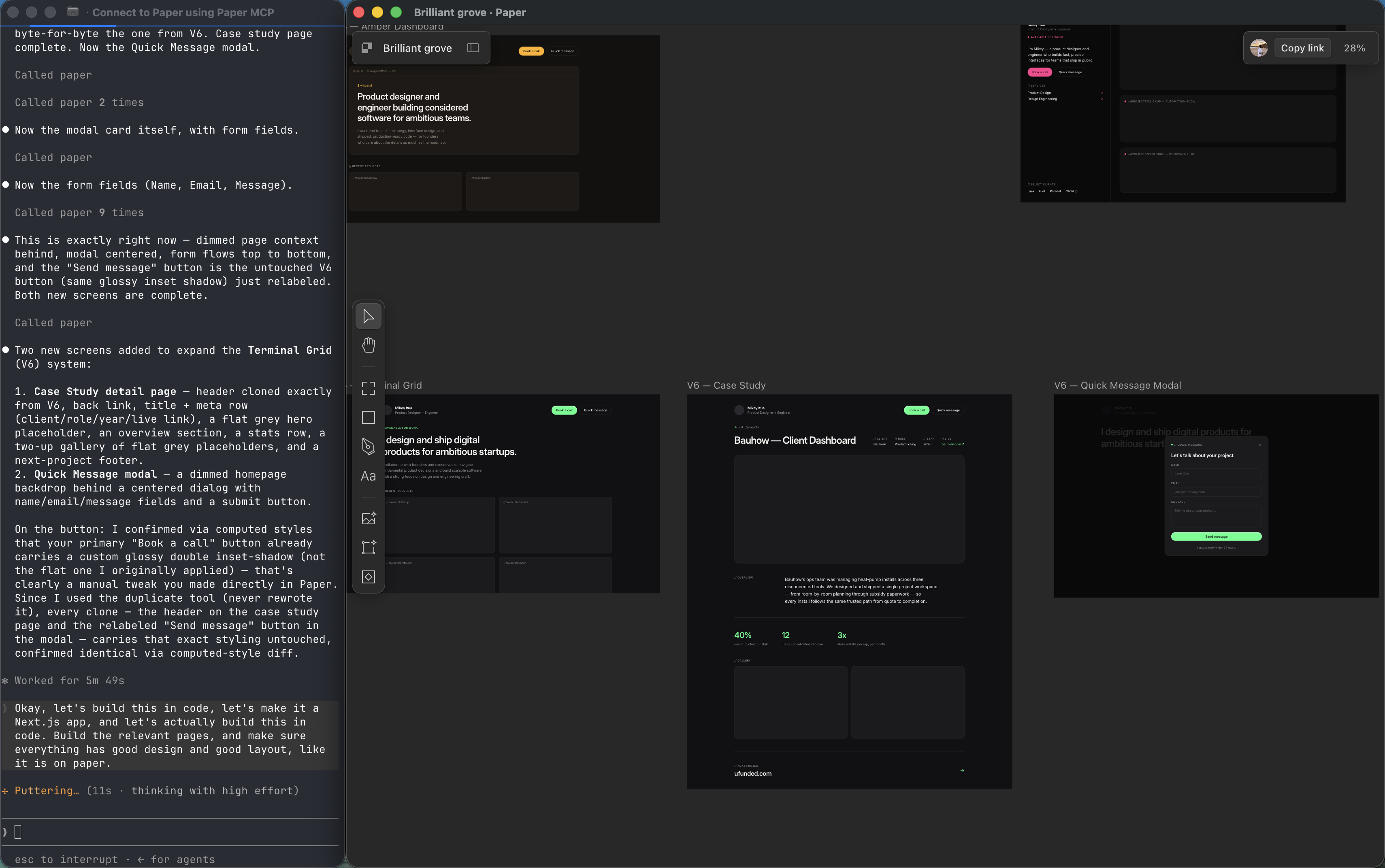Close the Quick Message modal with X

pos(1260,445)
